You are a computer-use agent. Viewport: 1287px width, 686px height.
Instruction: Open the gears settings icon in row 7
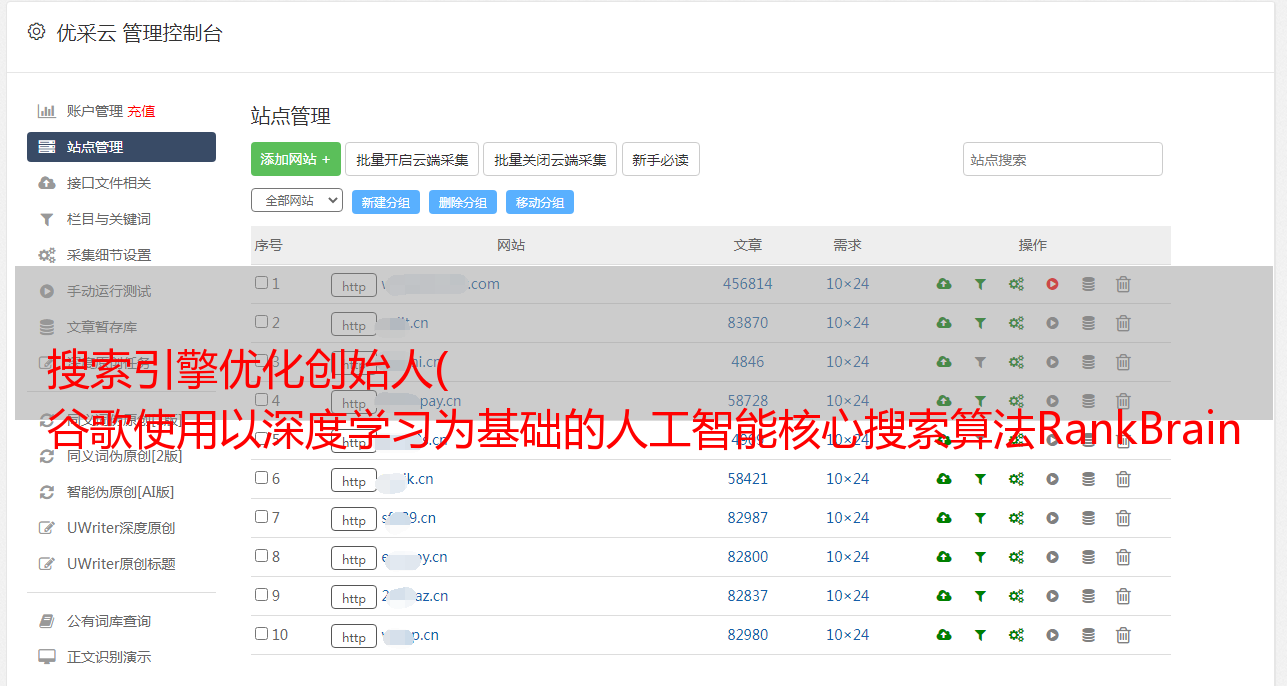(1016, 518)
